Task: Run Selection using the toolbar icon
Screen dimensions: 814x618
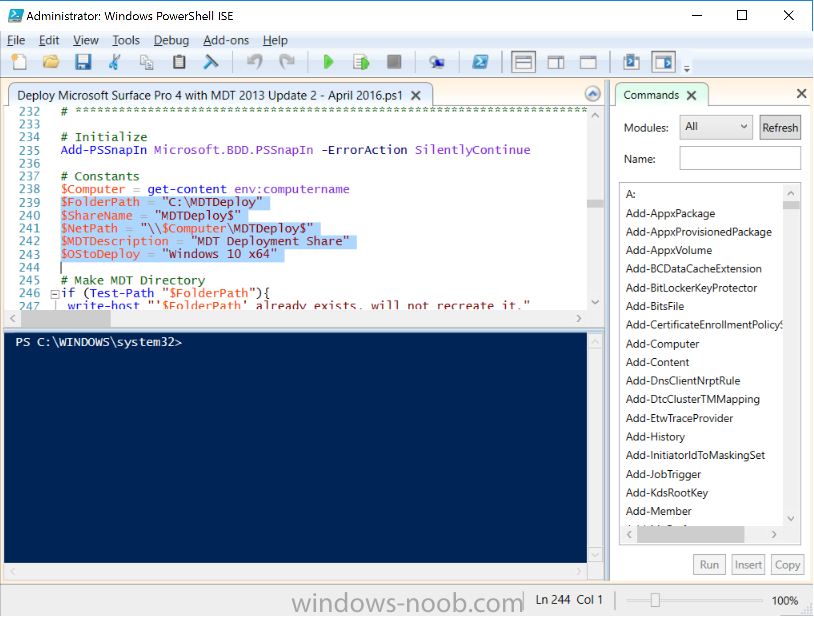Action: coord(361,62)
